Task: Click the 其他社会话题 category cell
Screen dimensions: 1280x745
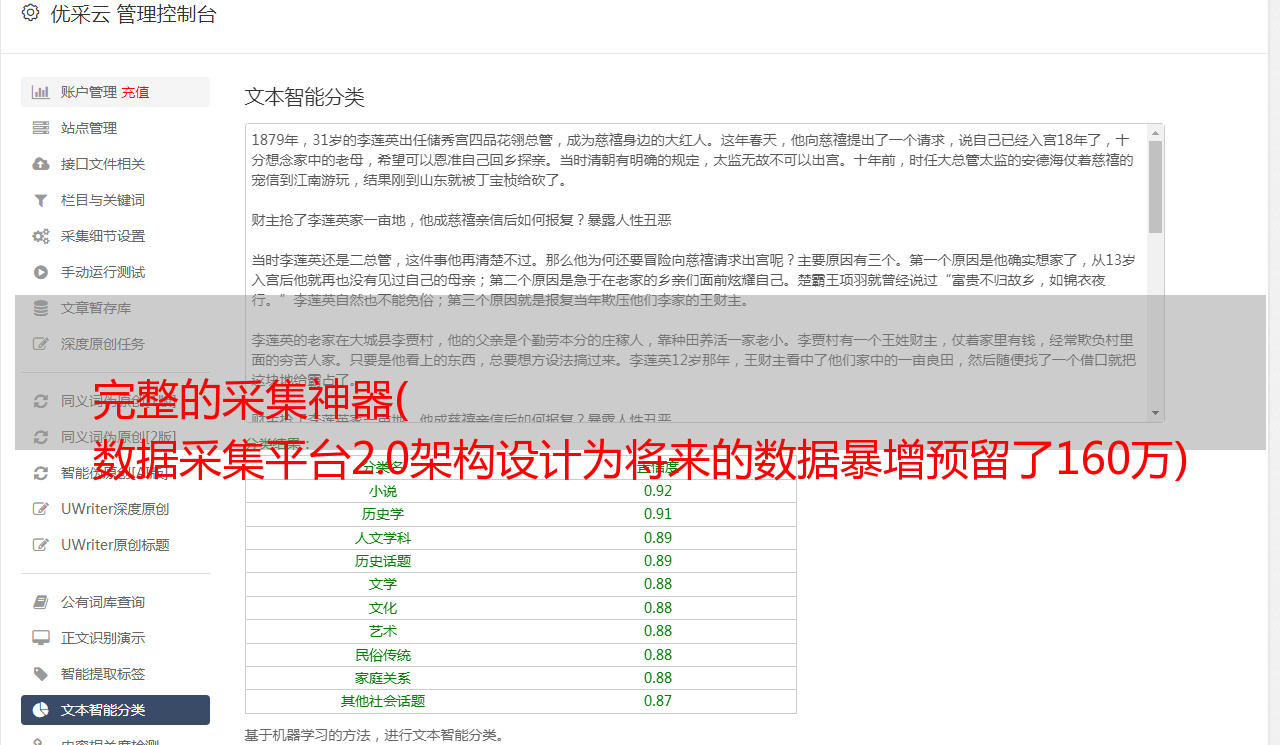Action: click(x=382, y=701)
